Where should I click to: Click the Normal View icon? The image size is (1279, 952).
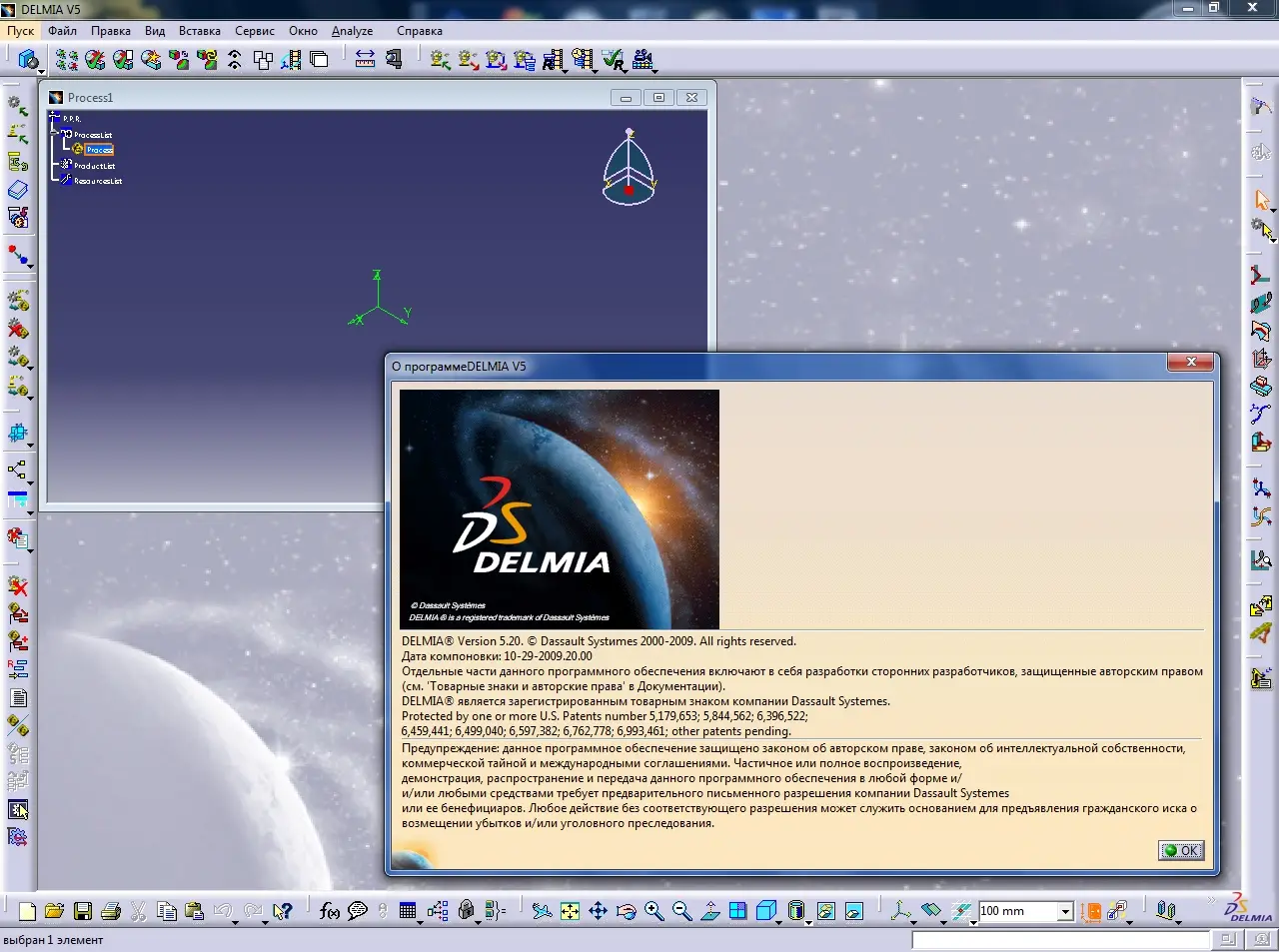point(709,911)
